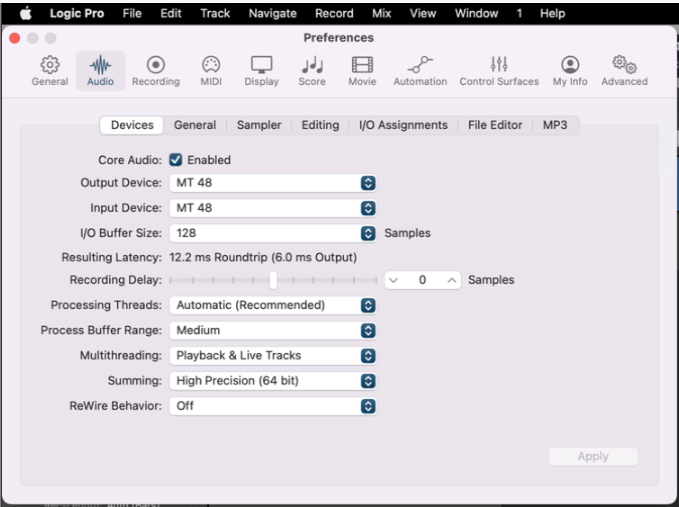Image resolution: width=679 pixels, height=507 pixels.
Task: Open the Record menu
Action: click(x=334, y=13)
